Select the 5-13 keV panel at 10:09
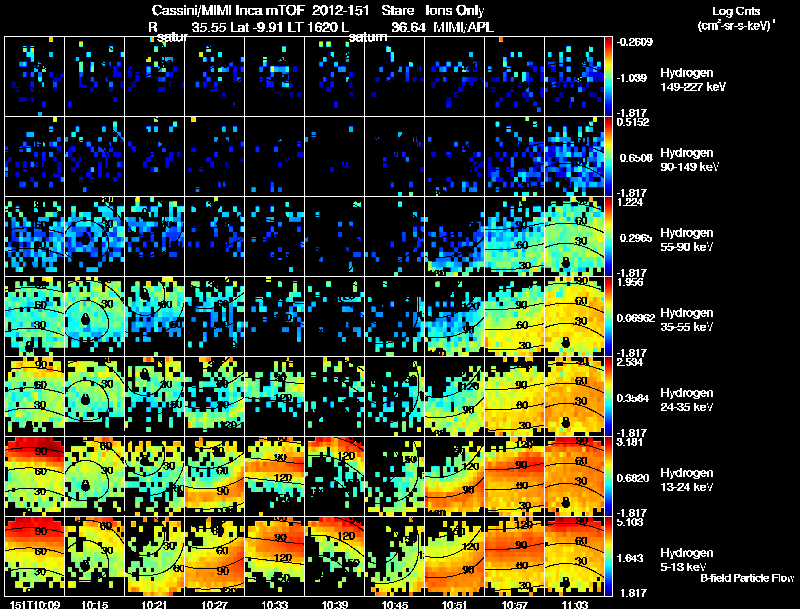Screen dimensions: 800x609 coord(35,557)
